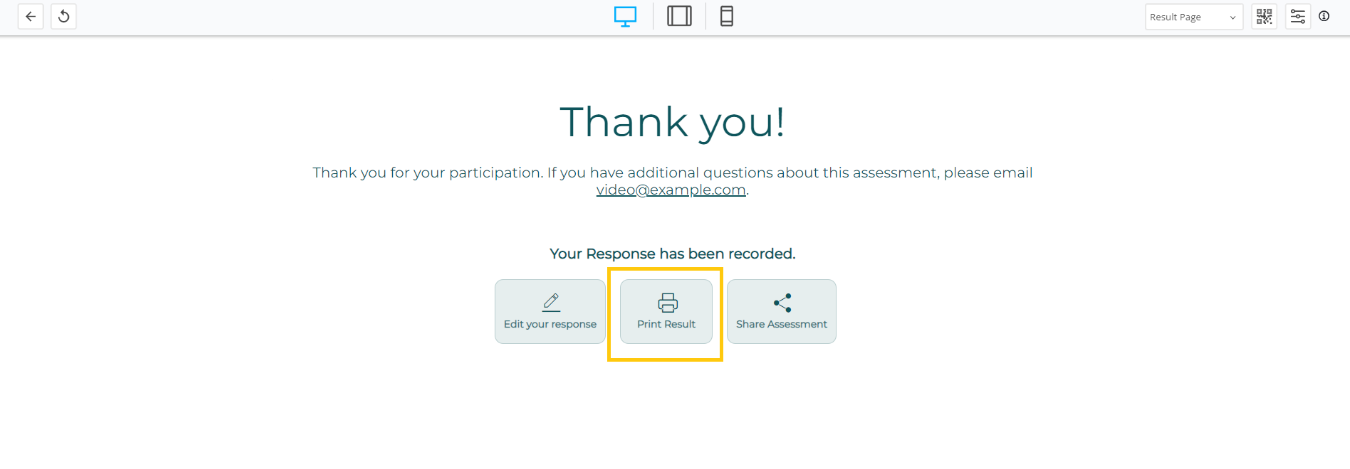Click the "Thank you!" heading
Viewport: 1350px width, 469px height.
pos(672,122)
